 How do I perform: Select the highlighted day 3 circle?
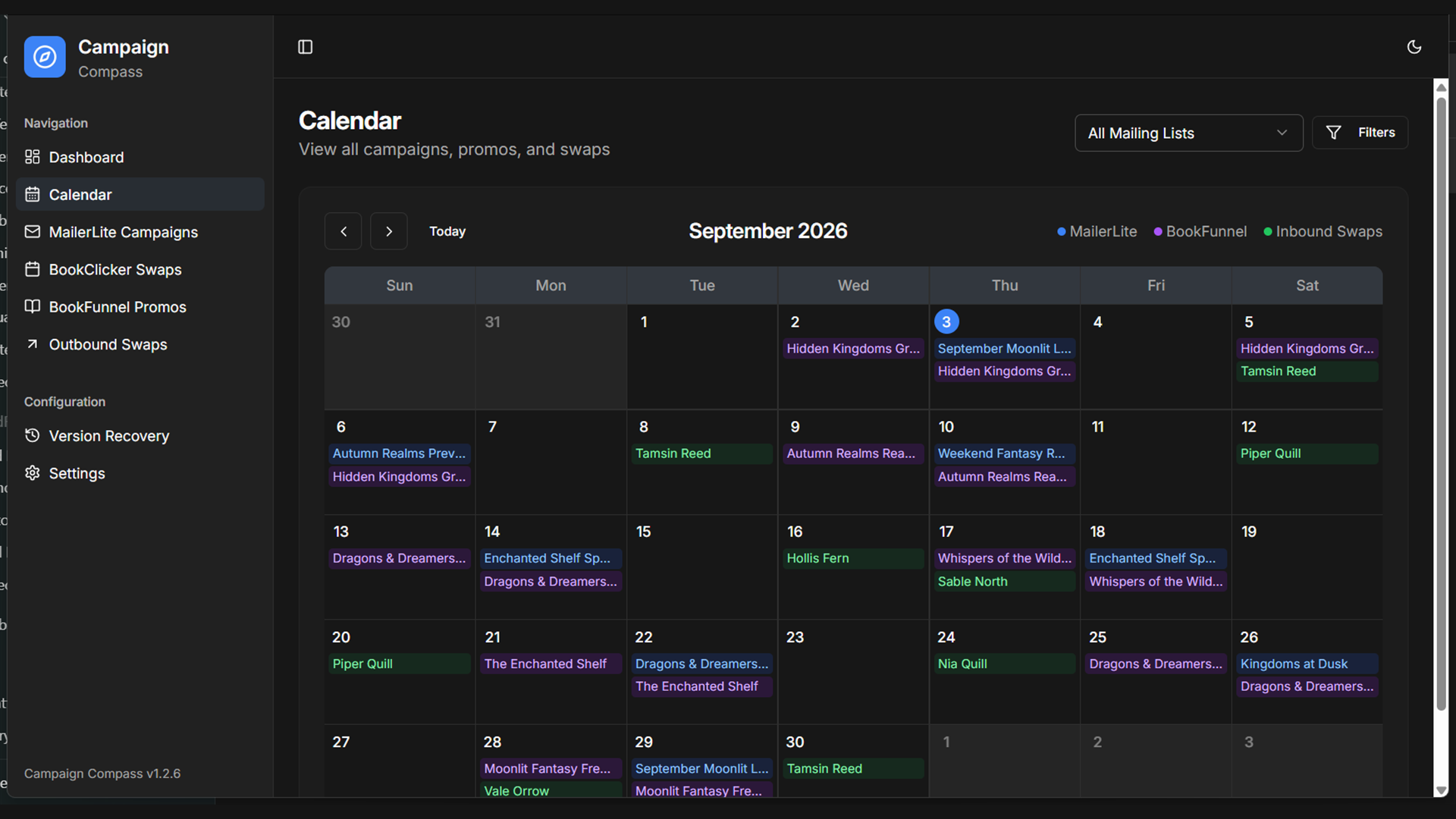pos(946,322)
